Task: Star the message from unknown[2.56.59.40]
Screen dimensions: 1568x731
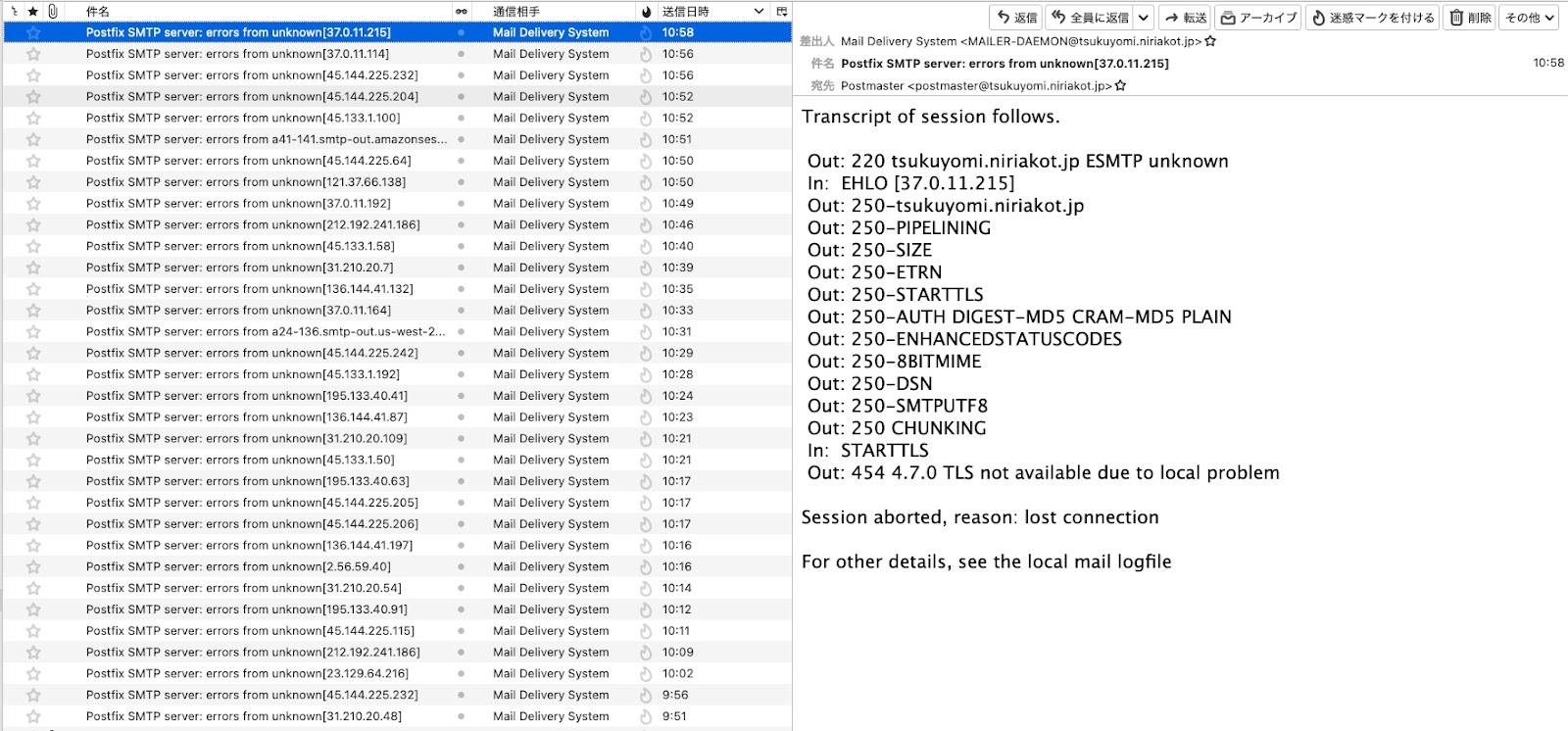Action: 33,567
